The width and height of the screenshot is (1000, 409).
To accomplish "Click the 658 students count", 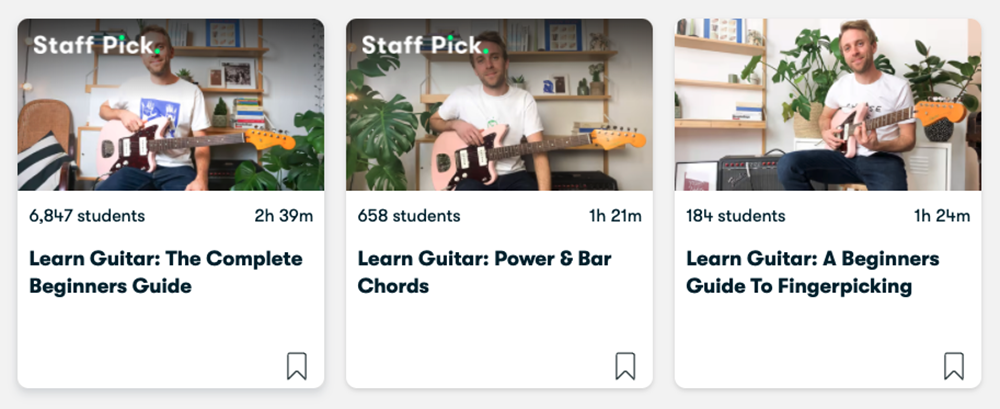I will click(409, 216).
